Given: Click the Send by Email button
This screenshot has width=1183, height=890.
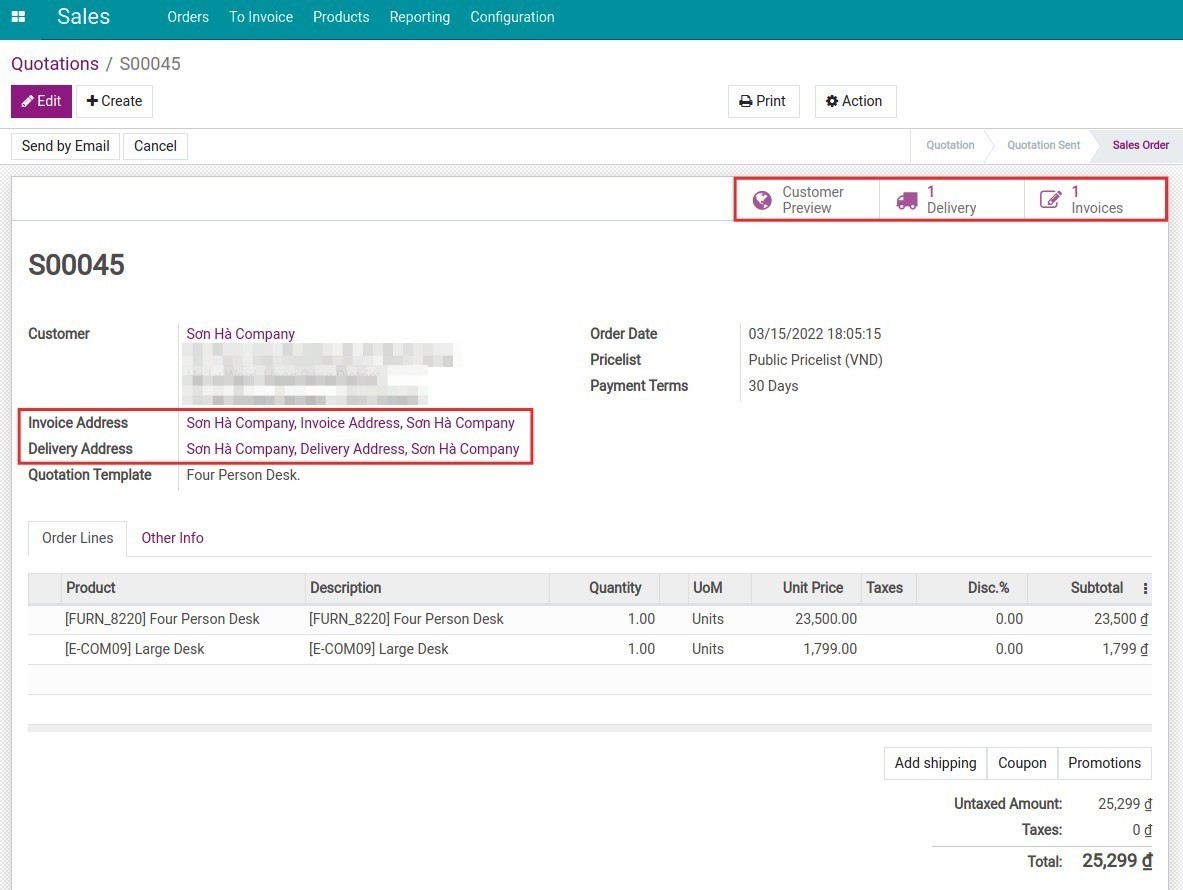Looking at the screenshot, I should point(64,146).
